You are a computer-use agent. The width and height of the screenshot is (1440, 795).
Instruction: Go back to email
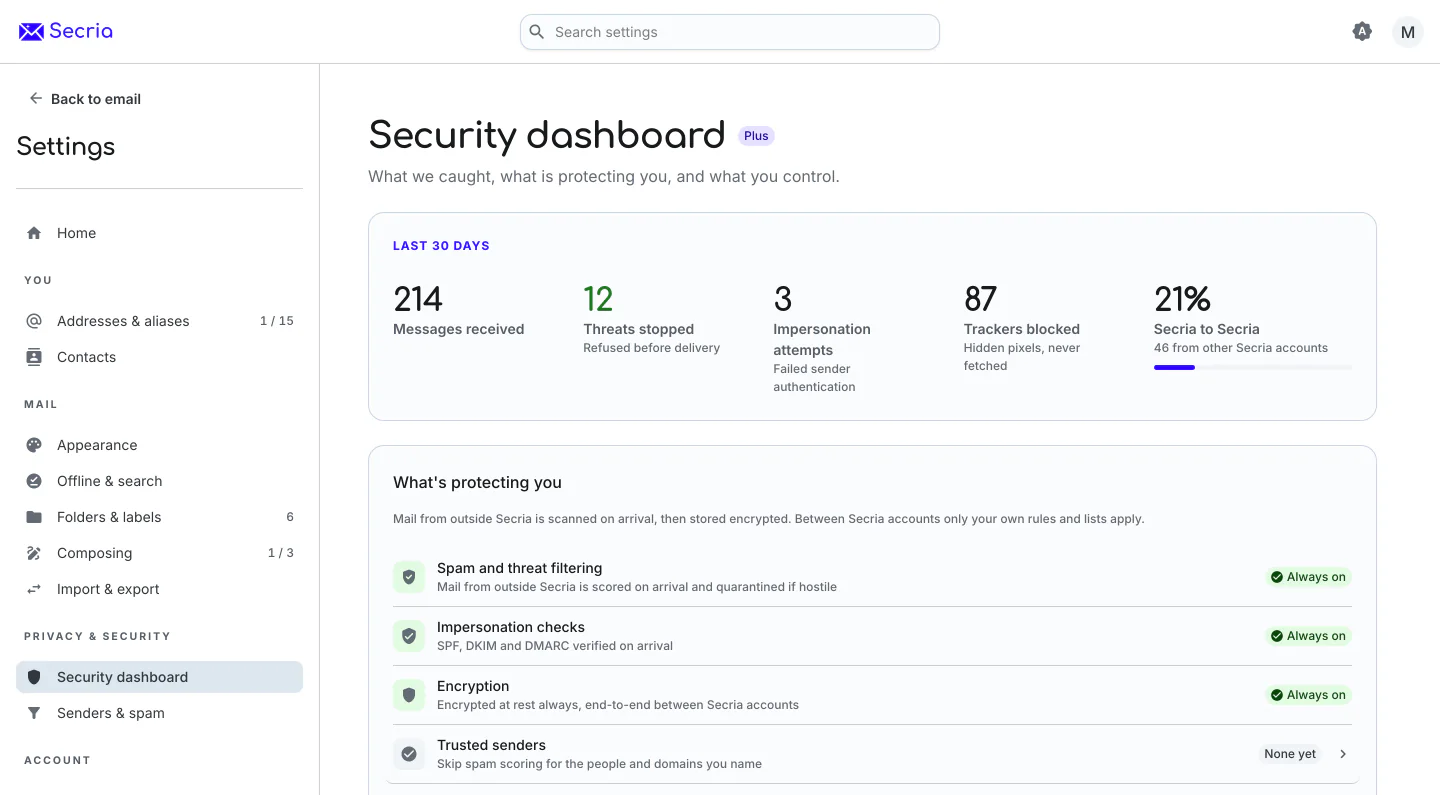pyautogui.click(x=85, y=99)
